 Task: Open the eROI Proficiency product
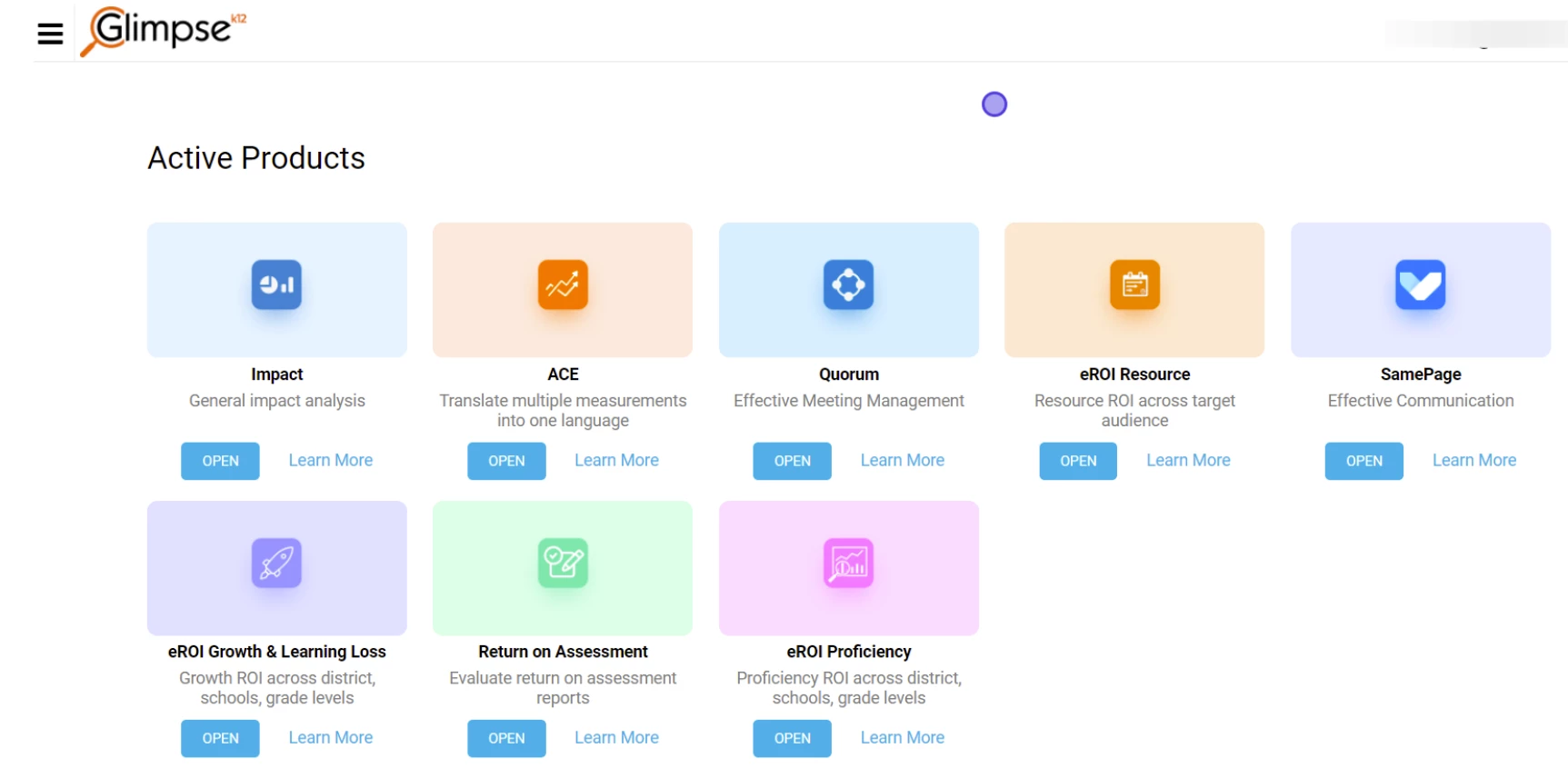point(792,738)
